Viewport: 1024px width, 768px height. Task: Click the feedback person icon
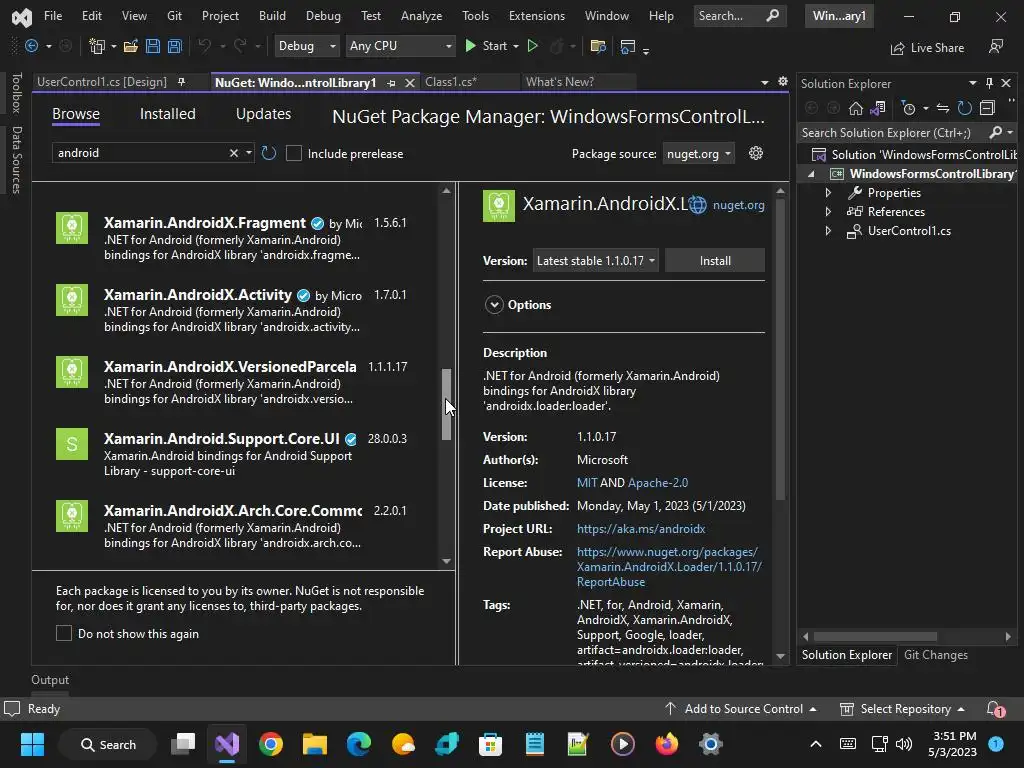(996, 46)
